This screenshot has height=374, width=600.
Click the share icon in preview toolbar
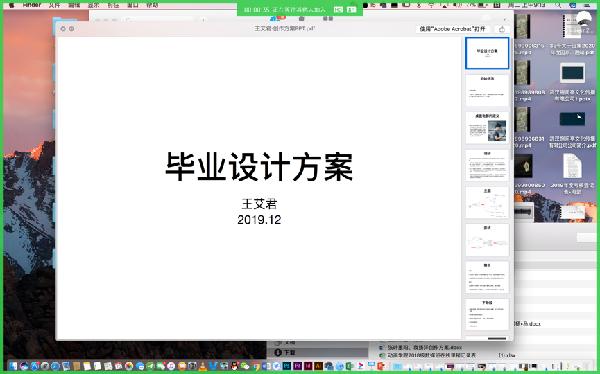(502, 29)
